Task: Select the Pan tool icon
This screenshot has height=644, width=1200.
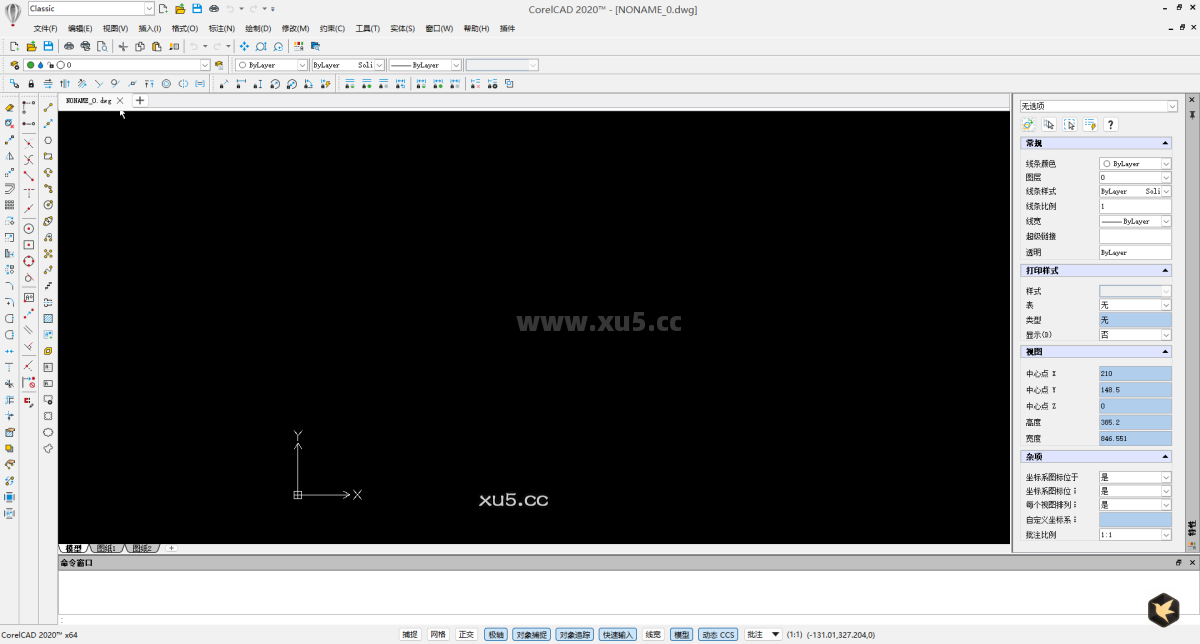Action: point(244,46)
